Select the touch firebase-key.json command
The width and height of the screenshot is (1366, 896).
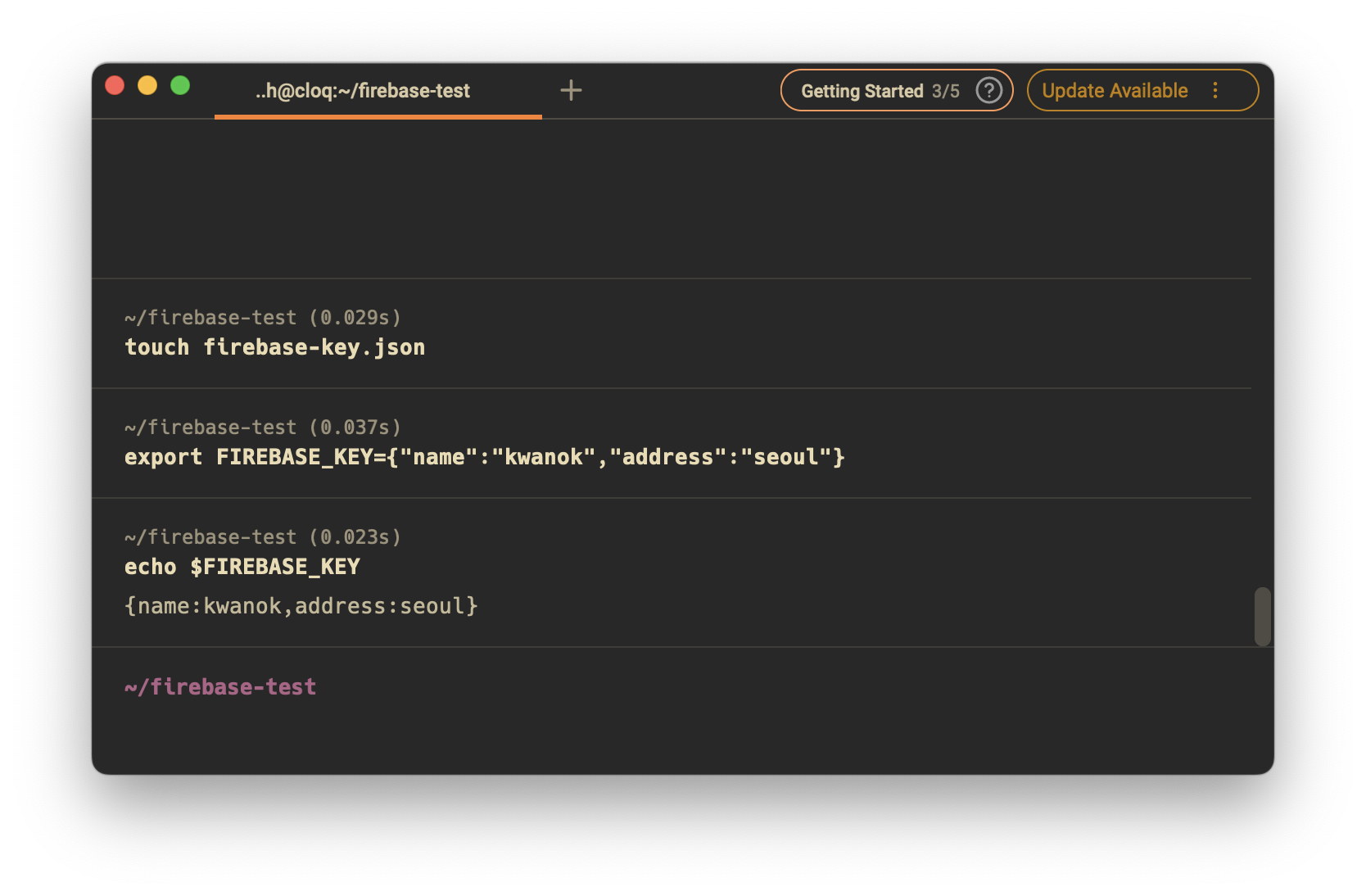[274, 347]
